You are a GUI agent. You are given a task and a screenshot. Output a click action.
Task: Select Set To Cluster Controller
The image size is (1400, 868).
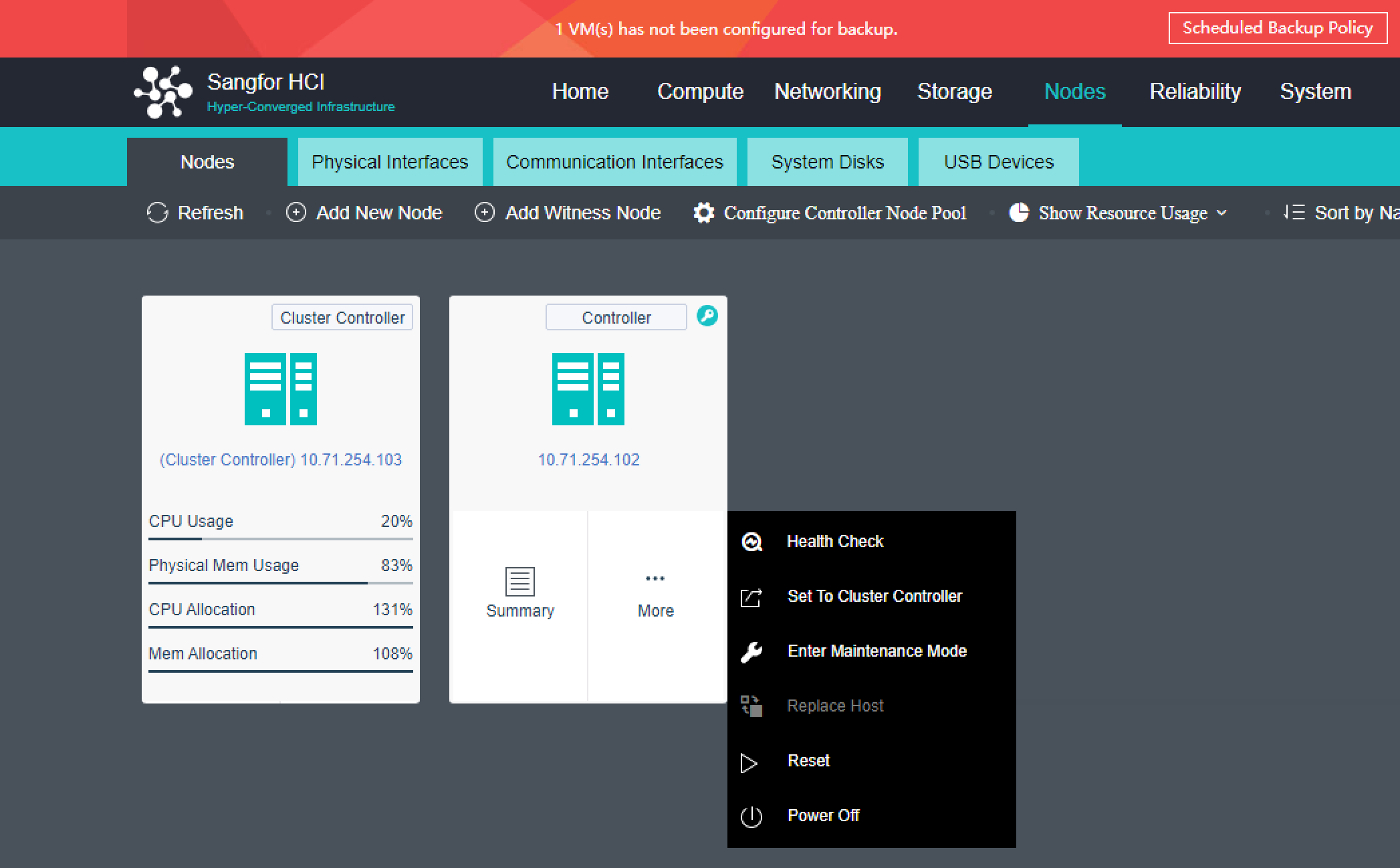click(872, 596)
